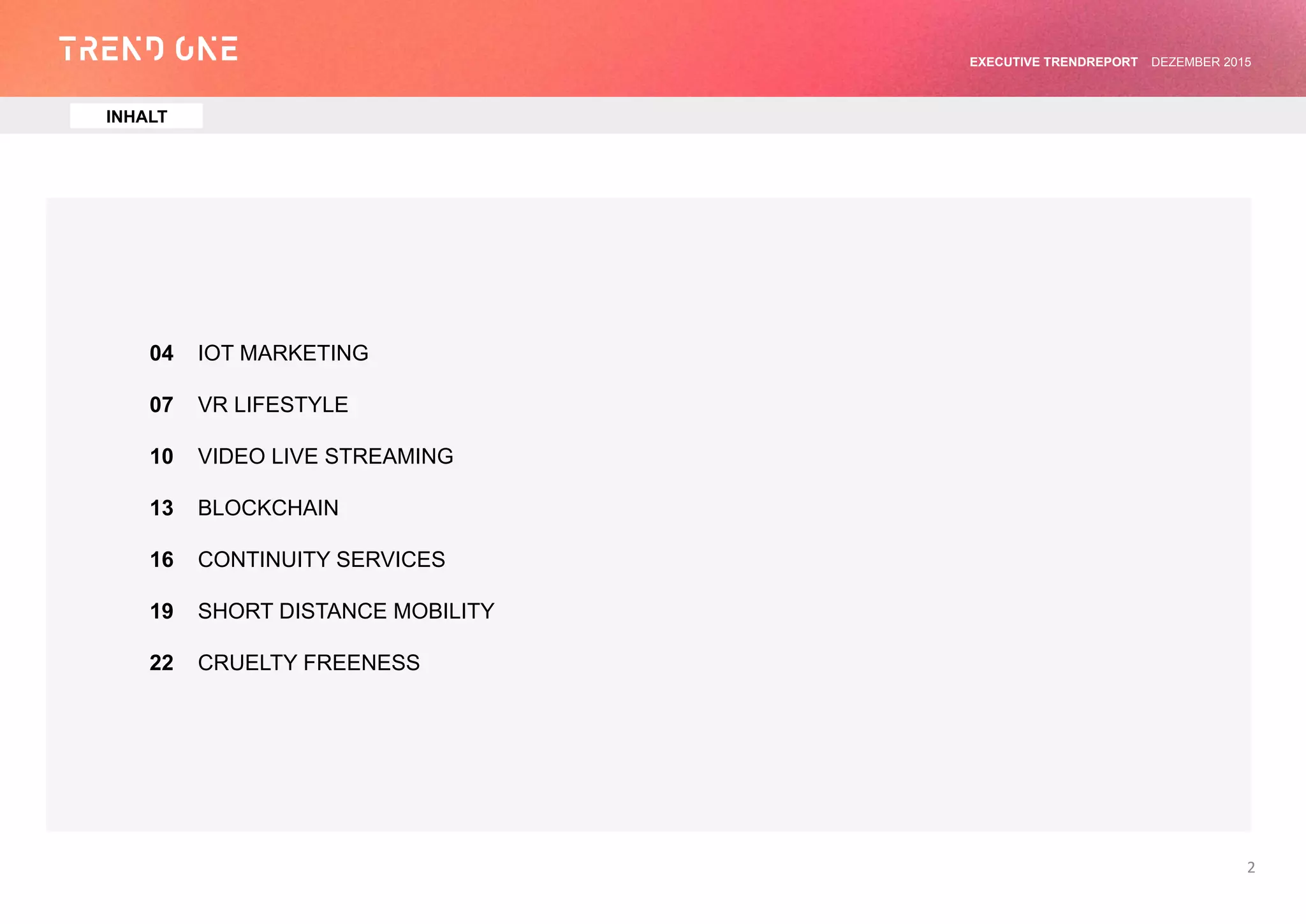Click page number 19
Image resolution: width=1306 pixels, height=924 pixels.
click(x=161, y=612)
